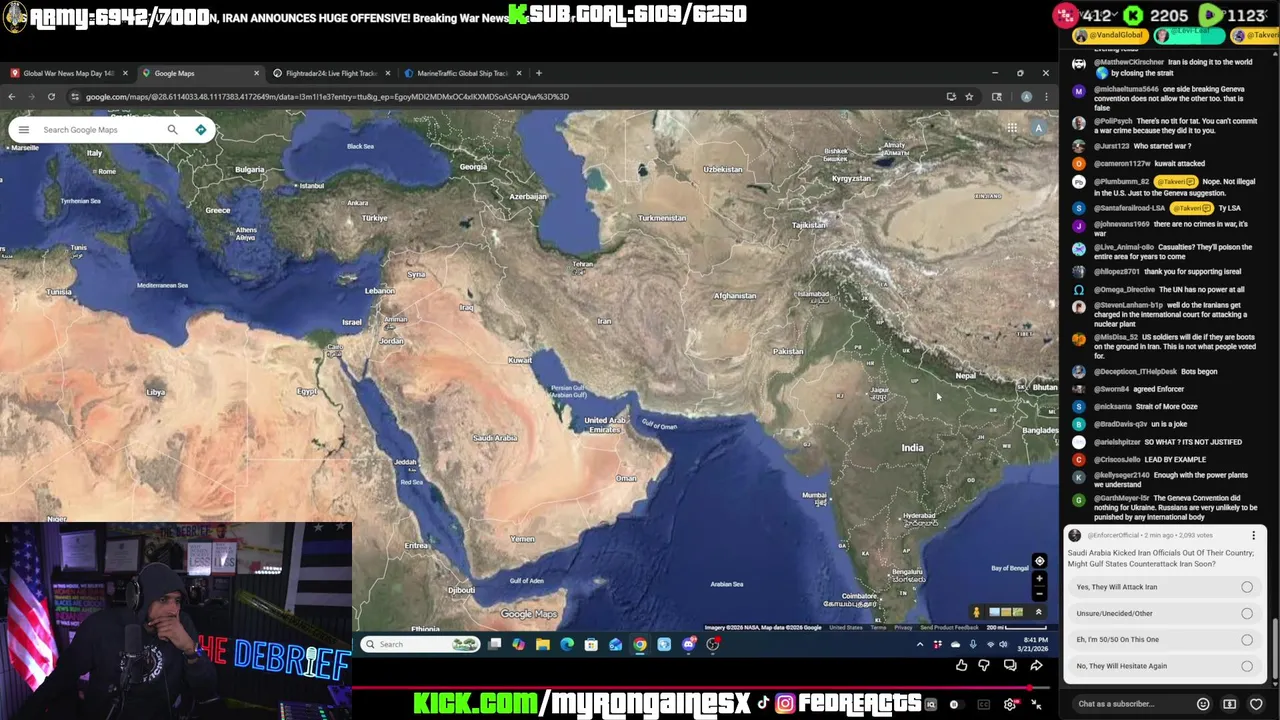1280x720 pixels.
Task: Switch to Global War News Map tab
Action: (x=68, y=73)
